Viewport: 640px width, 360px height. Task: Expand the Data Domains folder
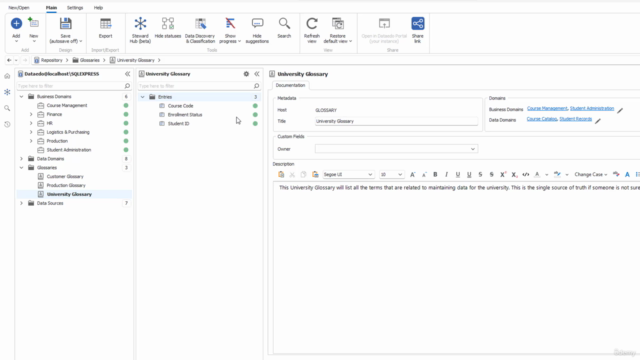click(22, 159)
